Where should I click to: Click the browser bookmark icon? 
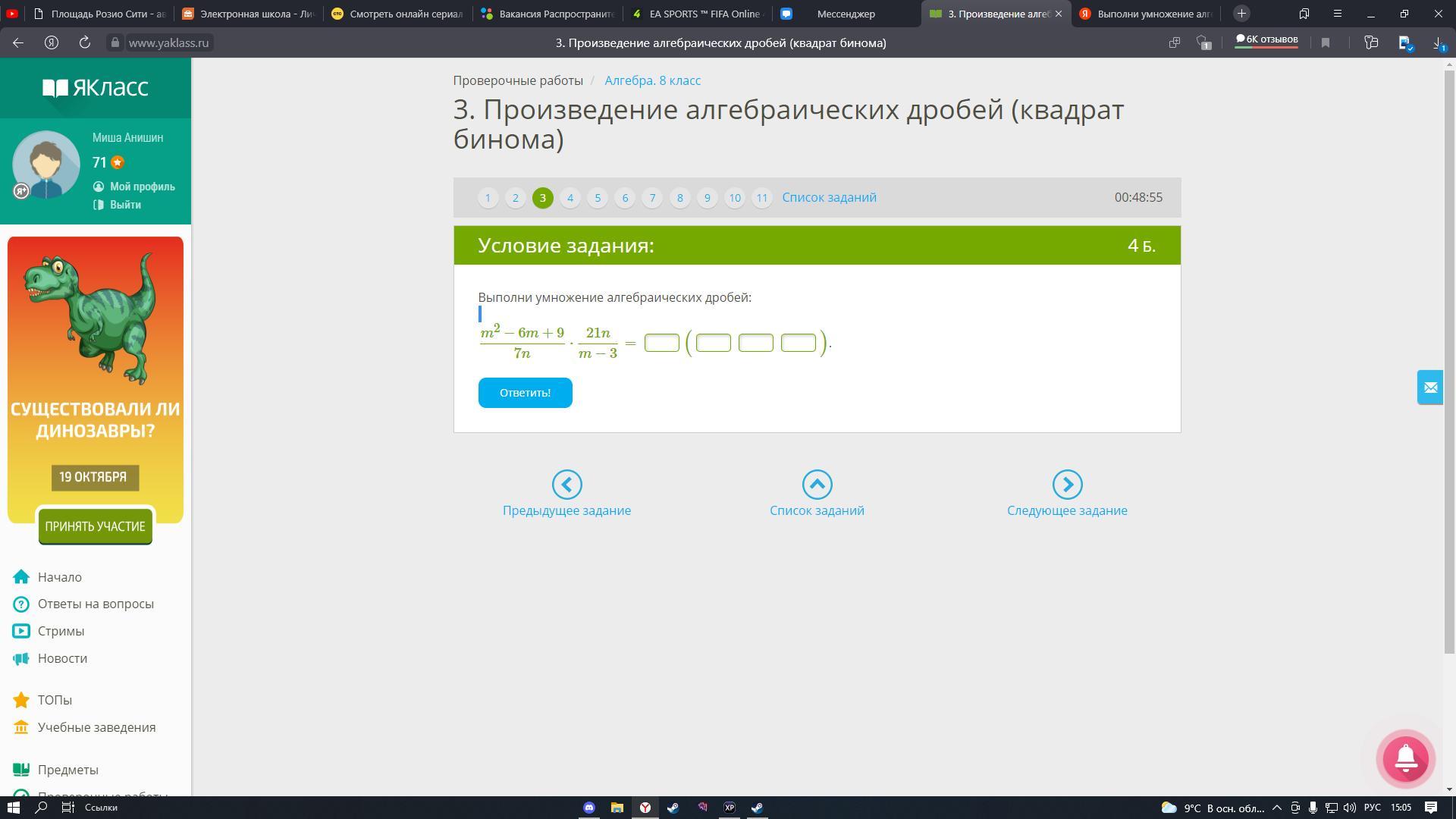pos(1326,43)
